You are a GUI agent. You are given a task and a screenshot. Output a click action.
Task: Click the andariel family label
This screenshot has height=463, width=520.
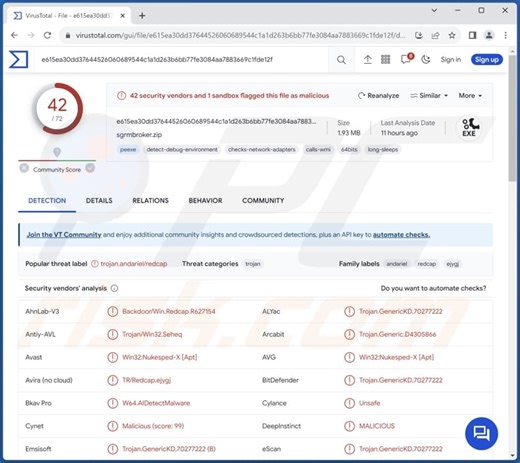pyautogui.click(x=397, y=264)
